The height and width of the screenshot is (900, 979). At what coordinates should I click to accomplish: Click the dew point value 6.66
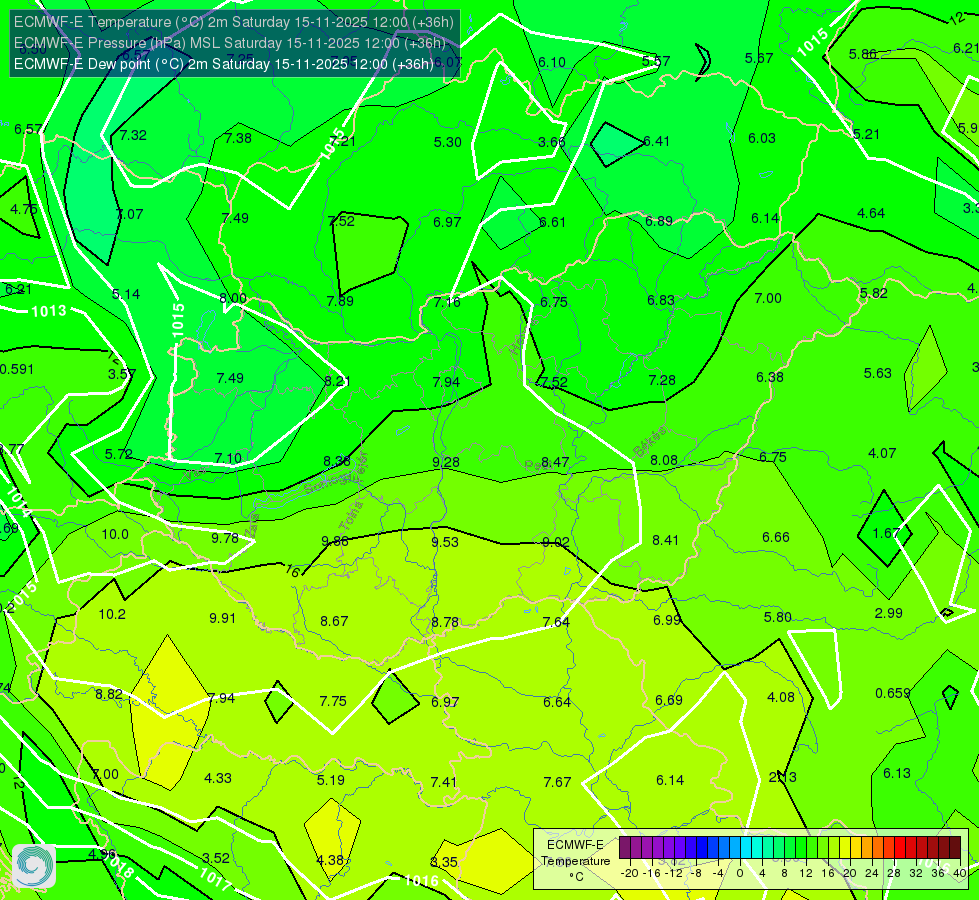coord(775,537)
